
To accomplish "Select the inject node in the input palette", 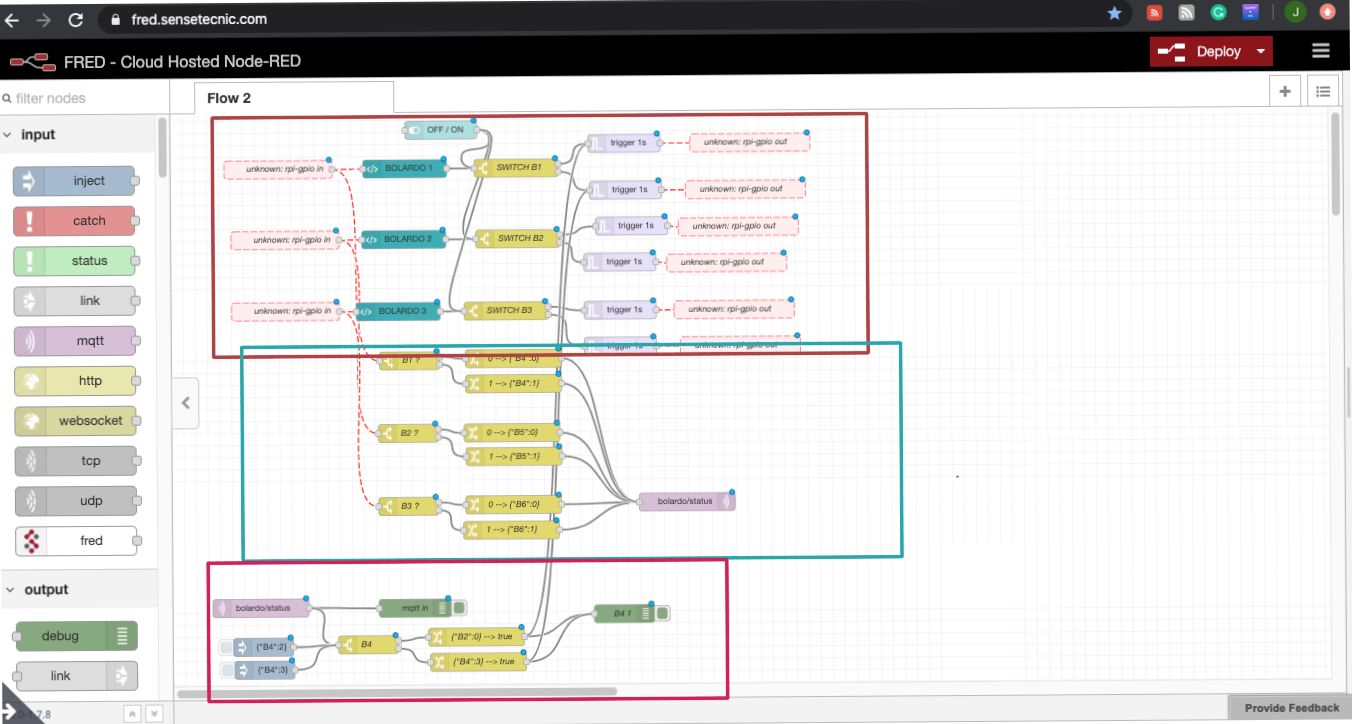I will tap(75, 181).
